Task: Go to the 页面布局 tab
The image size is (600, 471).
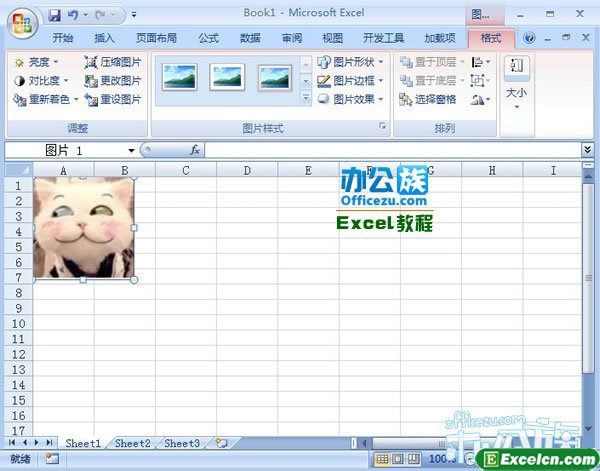Action: tap(157, 38)
